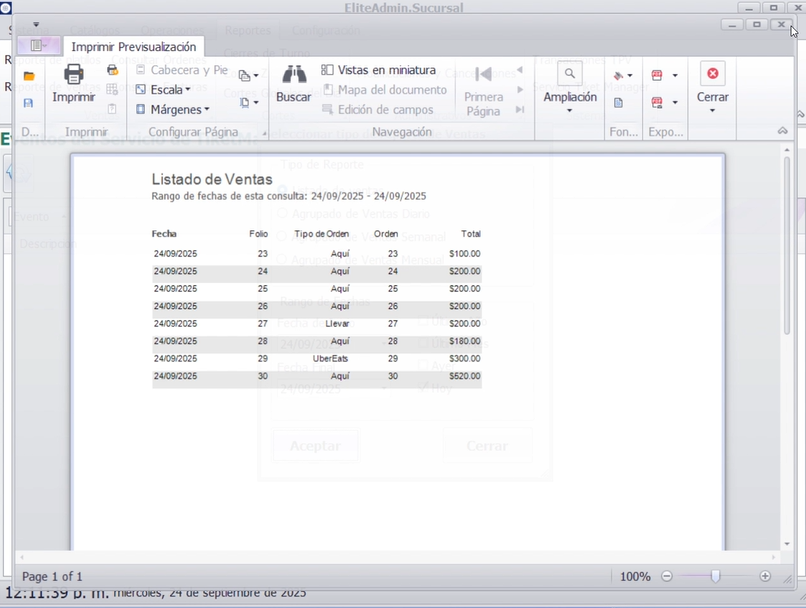This screenshot has height=608, width=806.
Task: Collapse the ribbon with the chevron arrow
Action: click(x=781, y=132)
